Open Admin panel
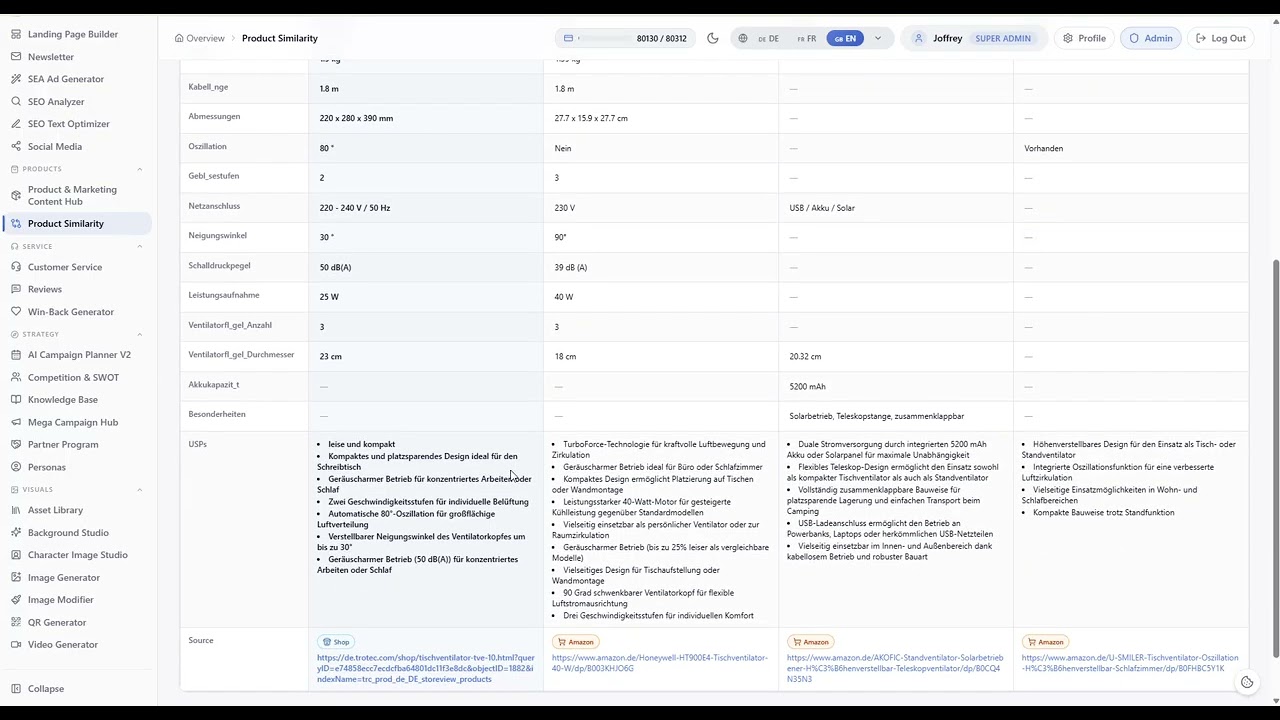This screenshot has width=1280, height=720. pos(1151,39)
